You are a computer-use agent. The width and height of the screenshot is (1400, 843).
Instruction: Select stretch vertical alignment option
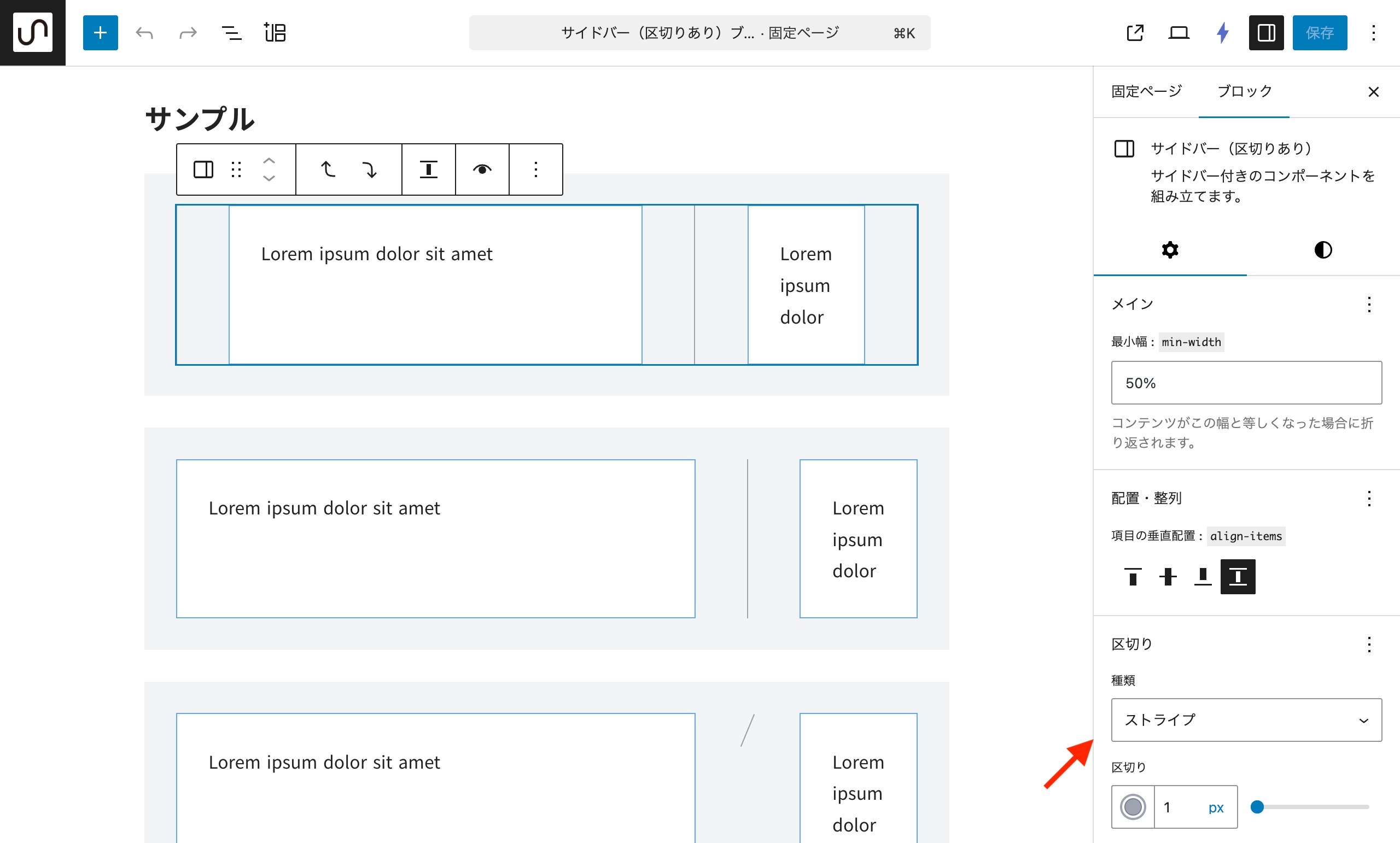pos(1237,577)
